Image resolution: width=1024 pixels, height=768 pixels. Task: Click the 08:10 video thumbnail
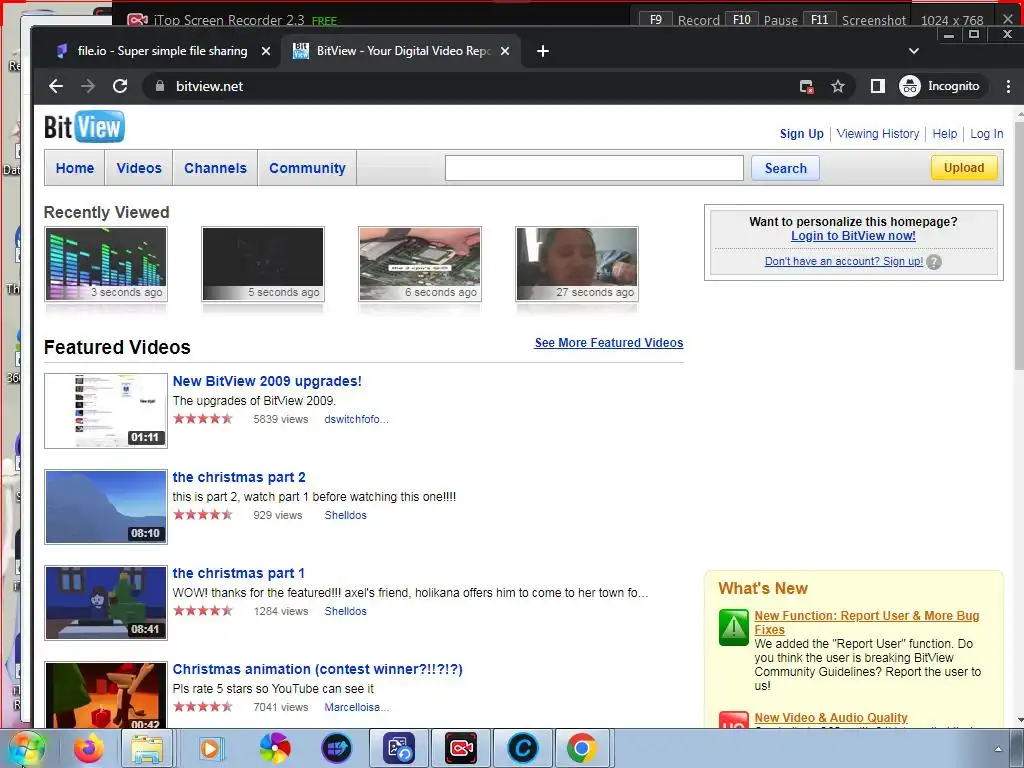pos(106,507)
